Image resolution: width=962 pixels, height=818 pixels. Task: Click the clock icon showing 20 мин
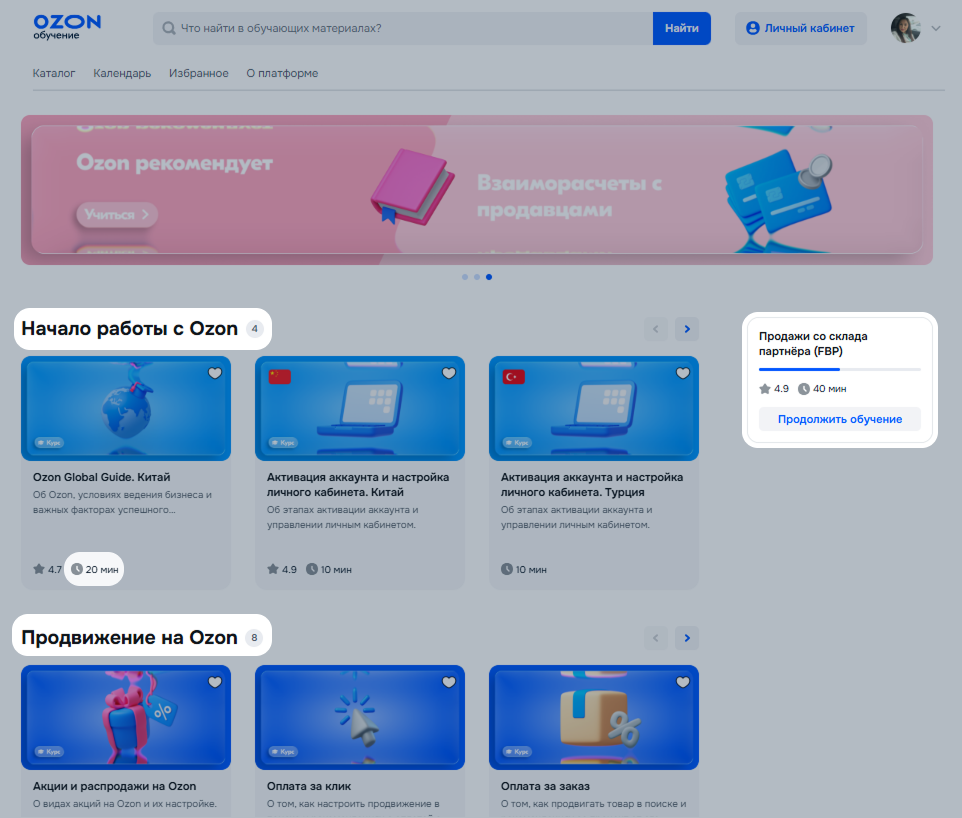click(76, 569)
